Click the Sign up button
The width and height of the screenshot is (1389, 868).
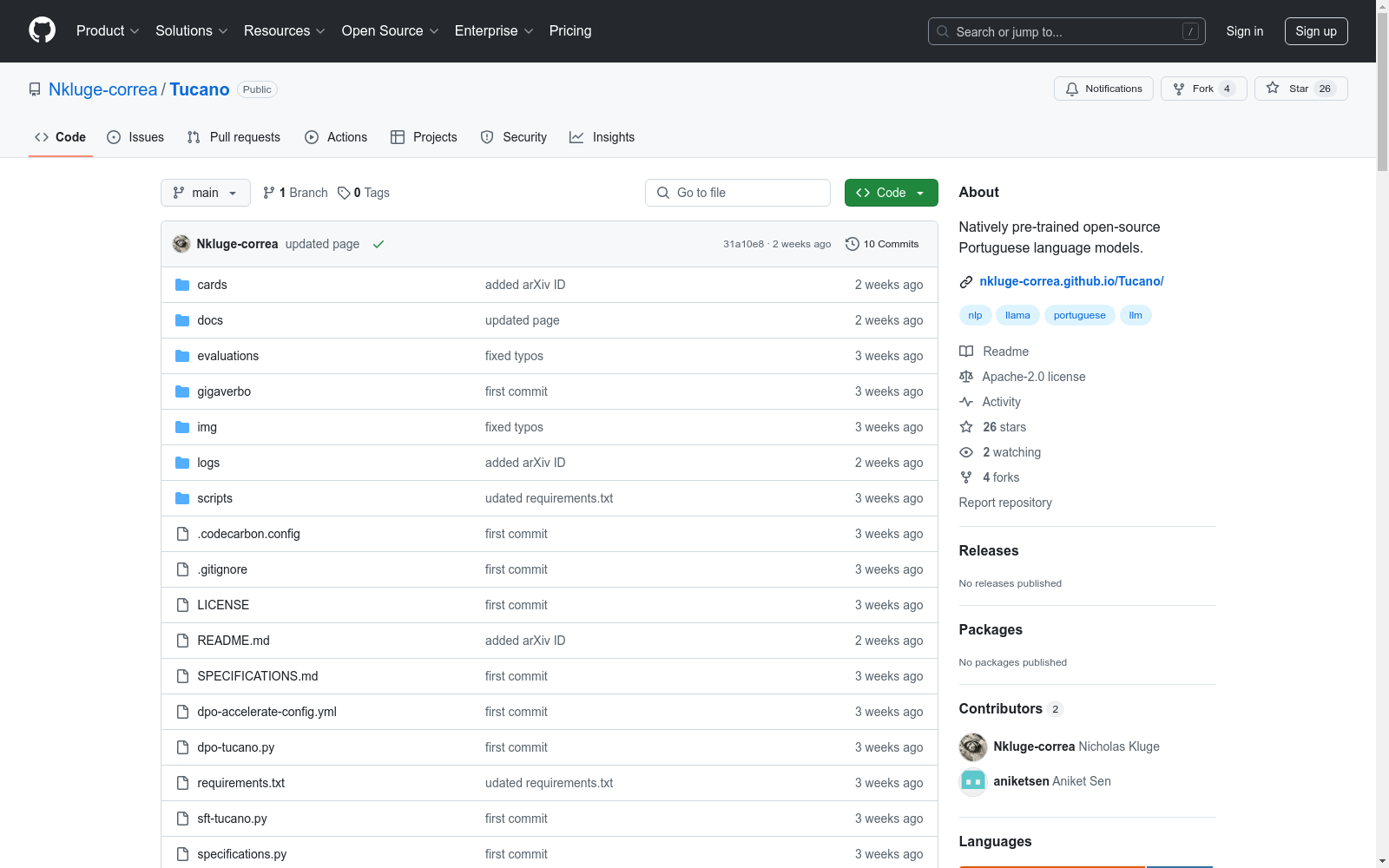(x=1316, y=31)
